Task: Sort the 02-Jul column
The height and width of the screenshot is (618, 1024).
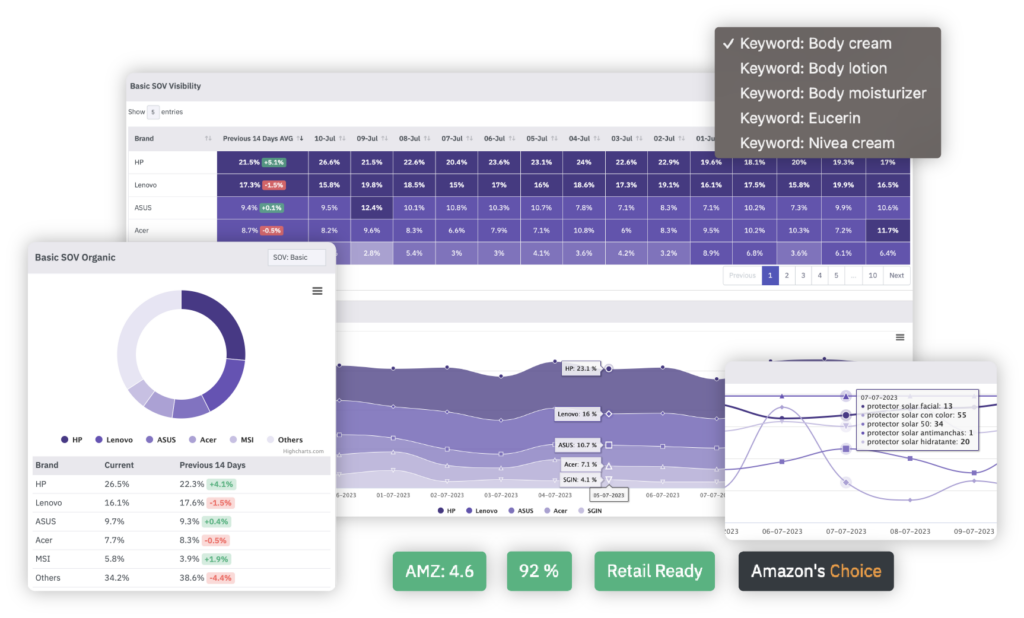Action: point(681,138)
